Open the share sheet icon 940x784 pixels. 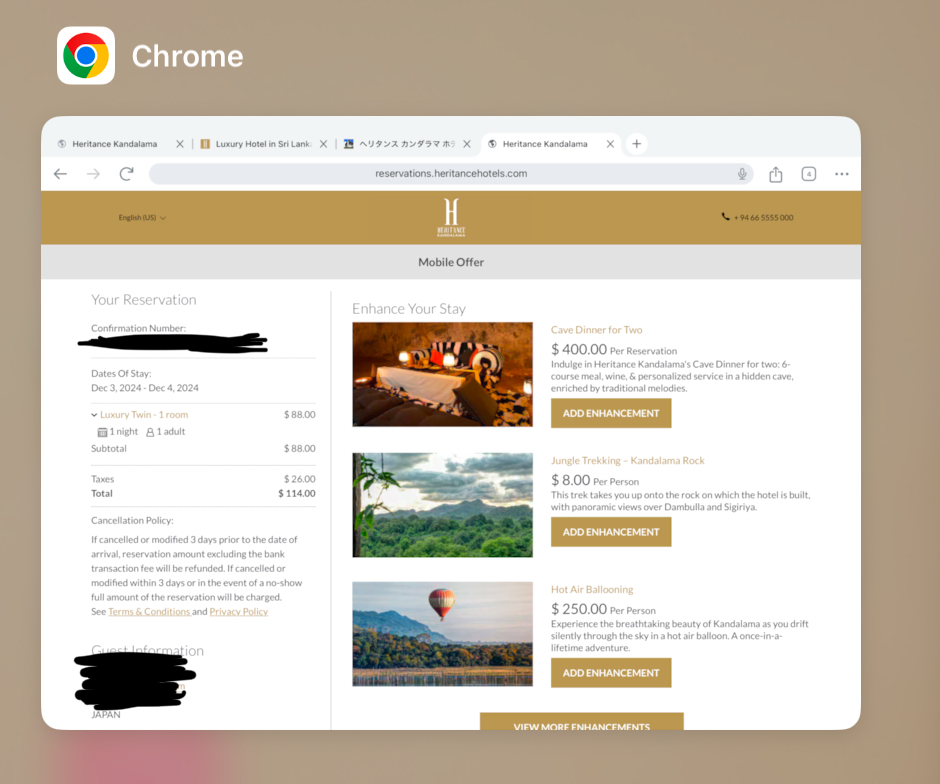click(776, 174)
